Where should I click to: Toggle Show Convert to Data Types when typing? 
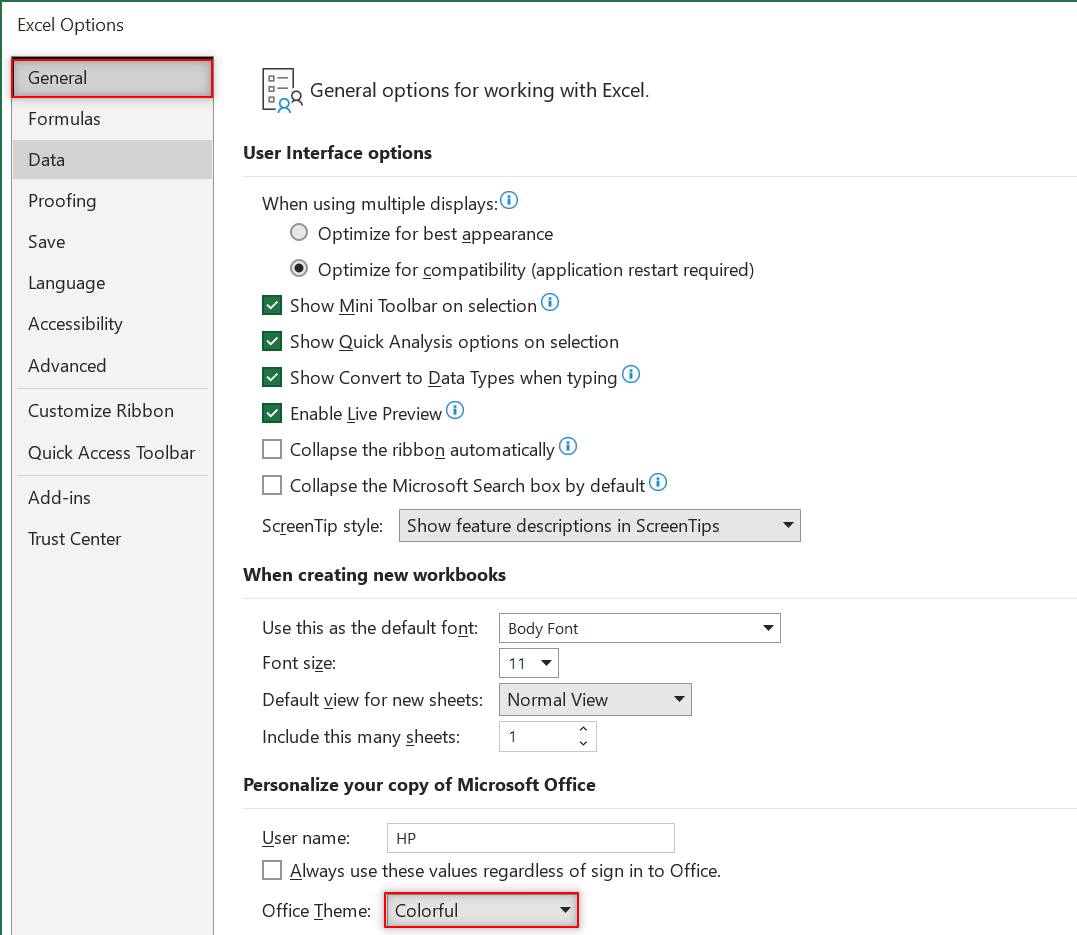[x=272, y=377]
